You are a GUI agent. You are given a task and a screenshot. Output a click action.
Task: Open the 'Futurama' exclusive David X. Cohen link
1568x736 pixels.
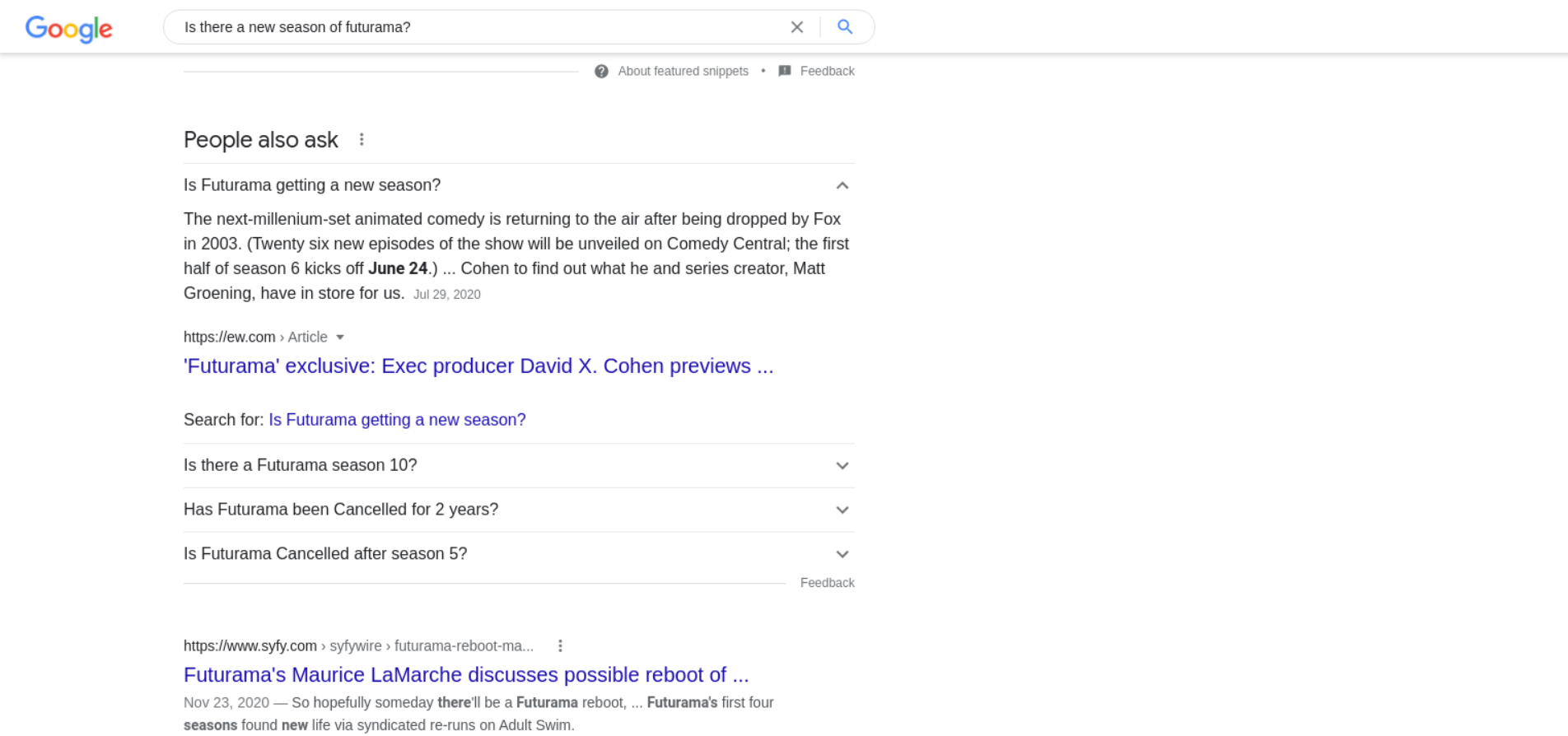pyautogui.click(x=478, y=366)
